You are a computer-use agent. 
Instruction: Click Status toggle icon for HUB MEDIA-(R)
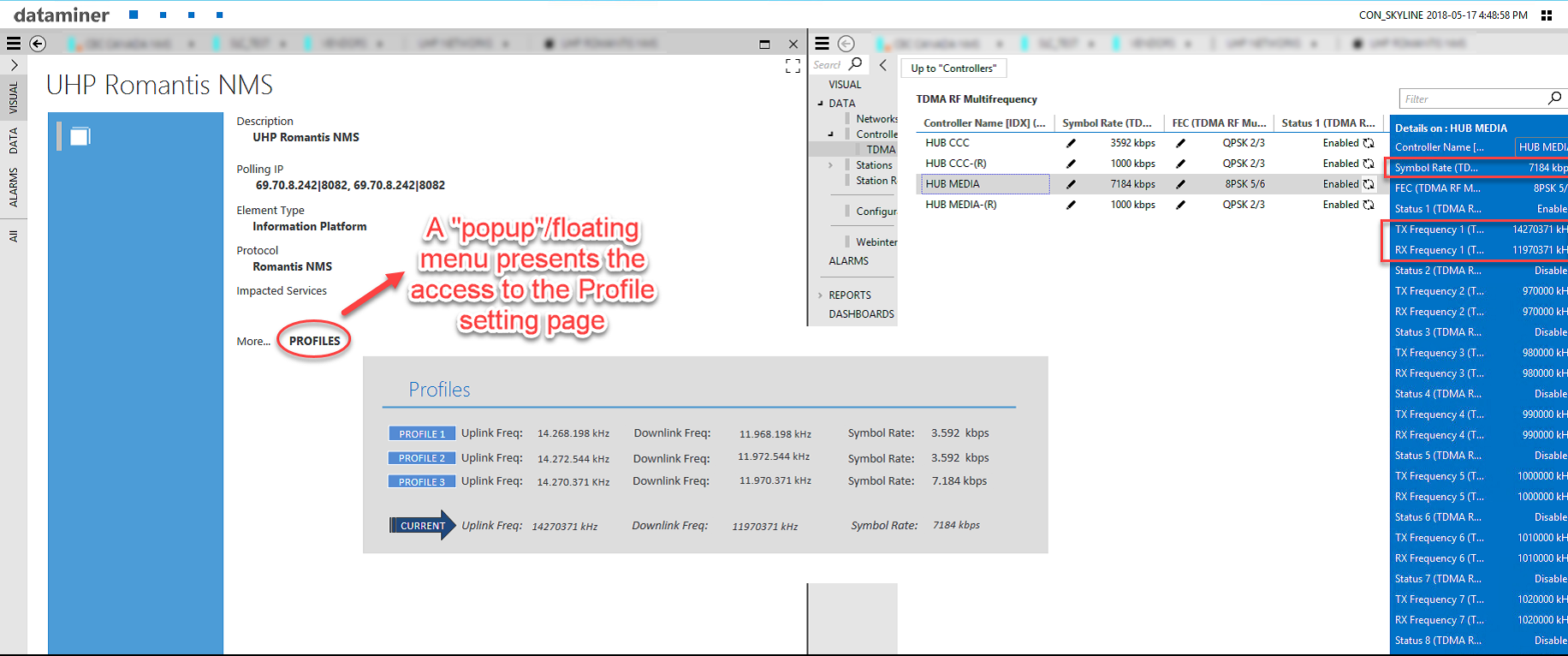click(x=1369, y=205)
